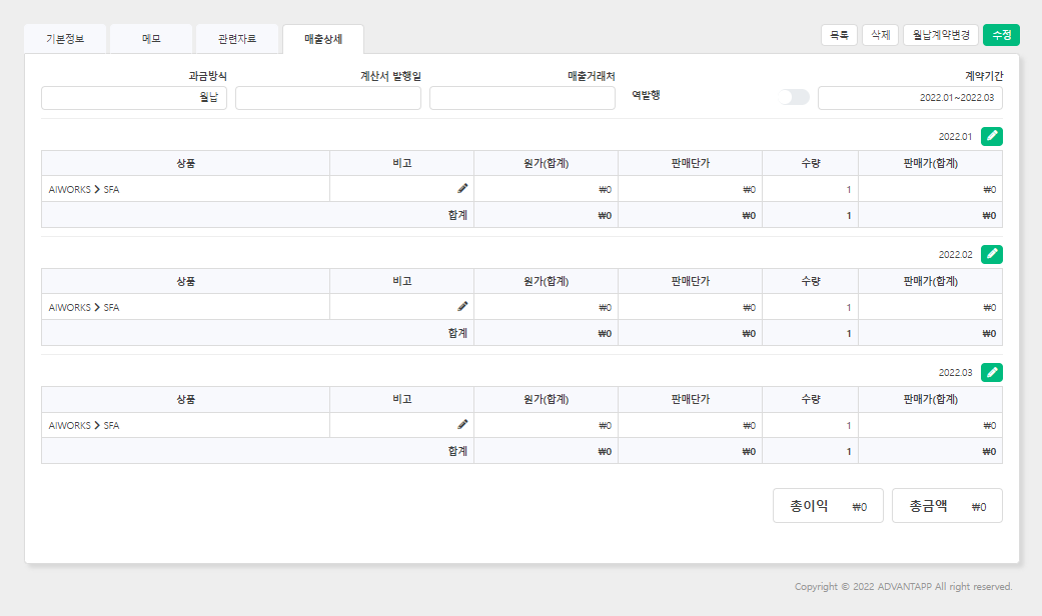Open 월납계약변경 contract change
The image size is (1042, 616).
pyautogui.click(x=941, y=35)
